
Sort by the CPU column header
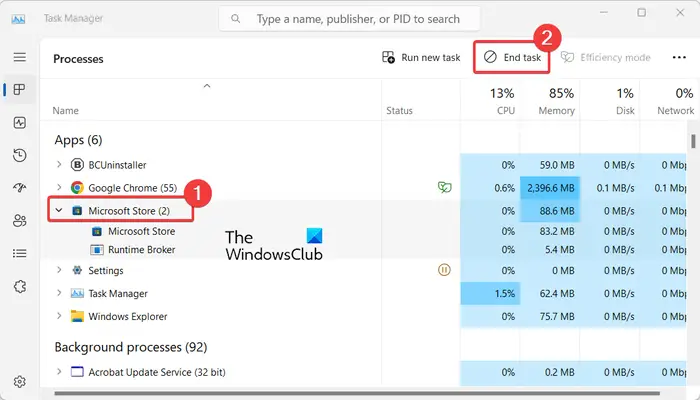click(x=506, y=110)
